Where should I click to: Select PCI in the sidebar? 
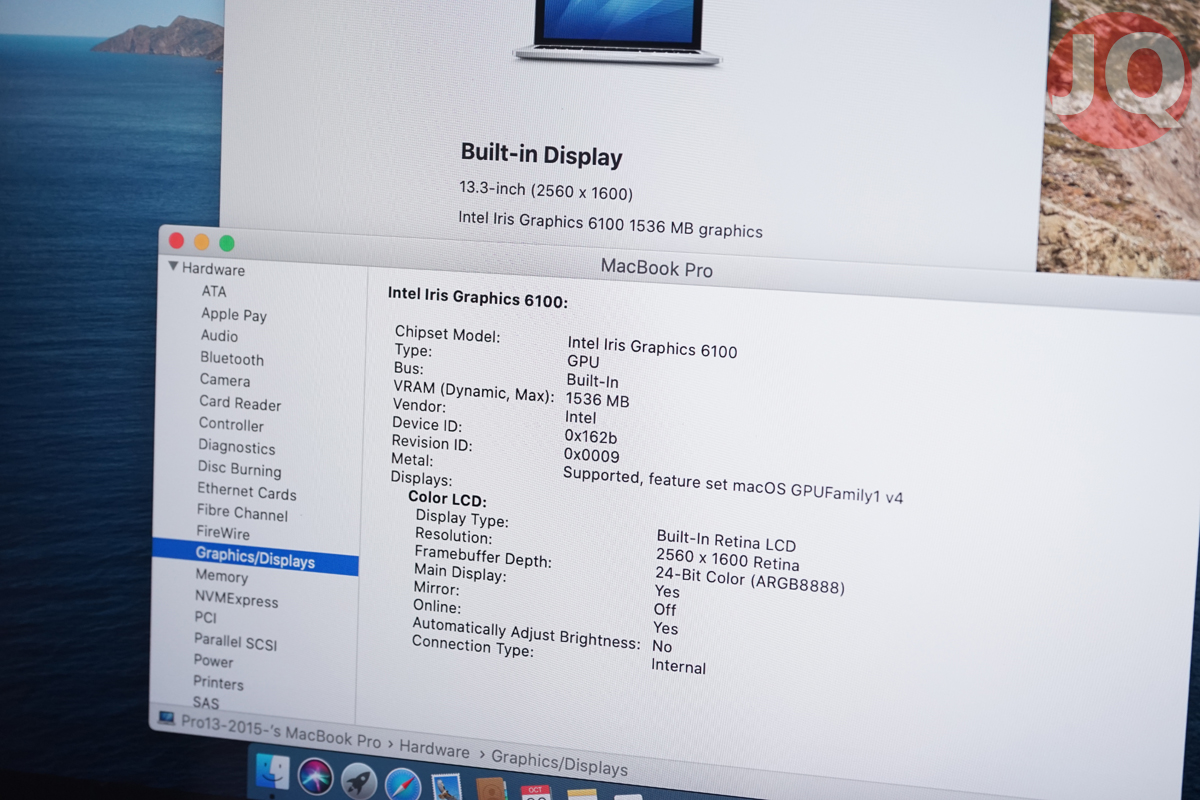click(205, 618)
